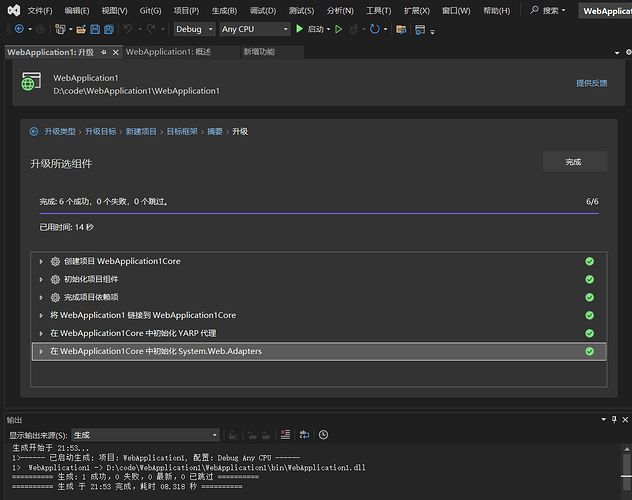Open the 显示输出来源 dropdown
632x500 pixels.
point(145,435)
